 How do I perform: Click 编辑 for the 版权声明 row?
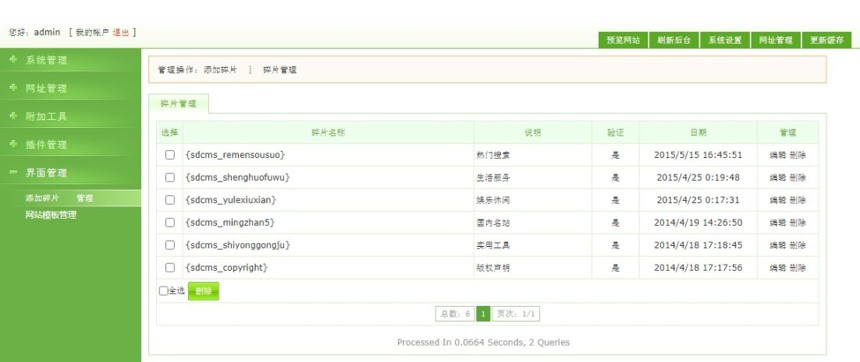click(x=778, y=268)
